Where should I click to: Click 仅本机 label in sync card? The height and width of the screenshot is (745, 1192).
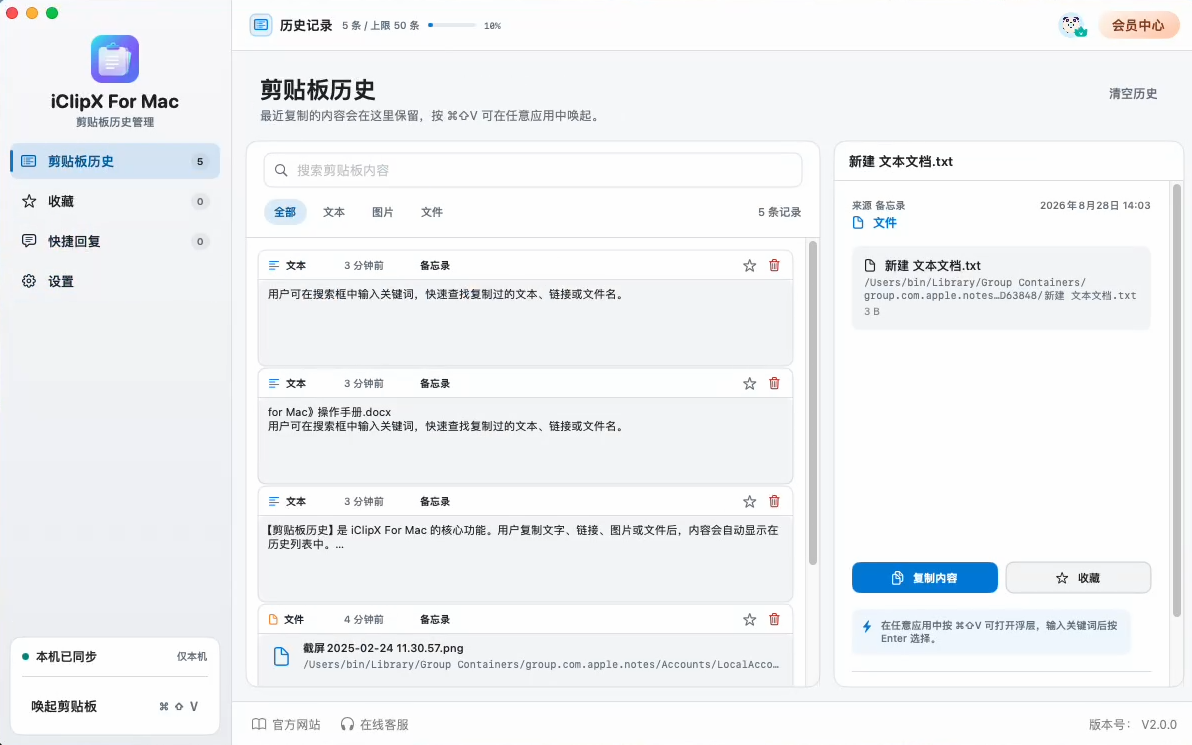(x=192, y=656)
